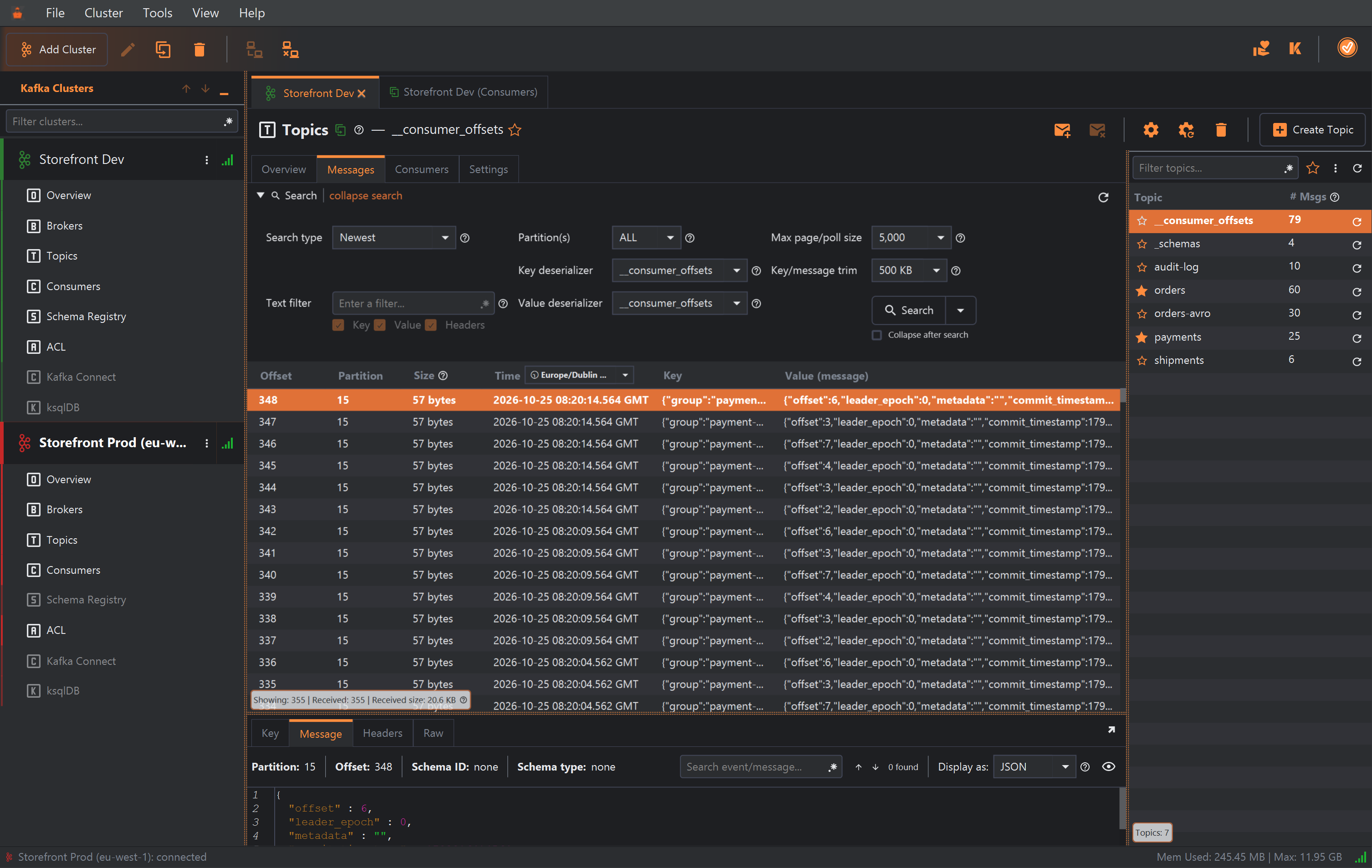This screenshot has height=868, width=1372.
Task: Switch to the Consumers topic tab
Action: (x=422, y=169)
